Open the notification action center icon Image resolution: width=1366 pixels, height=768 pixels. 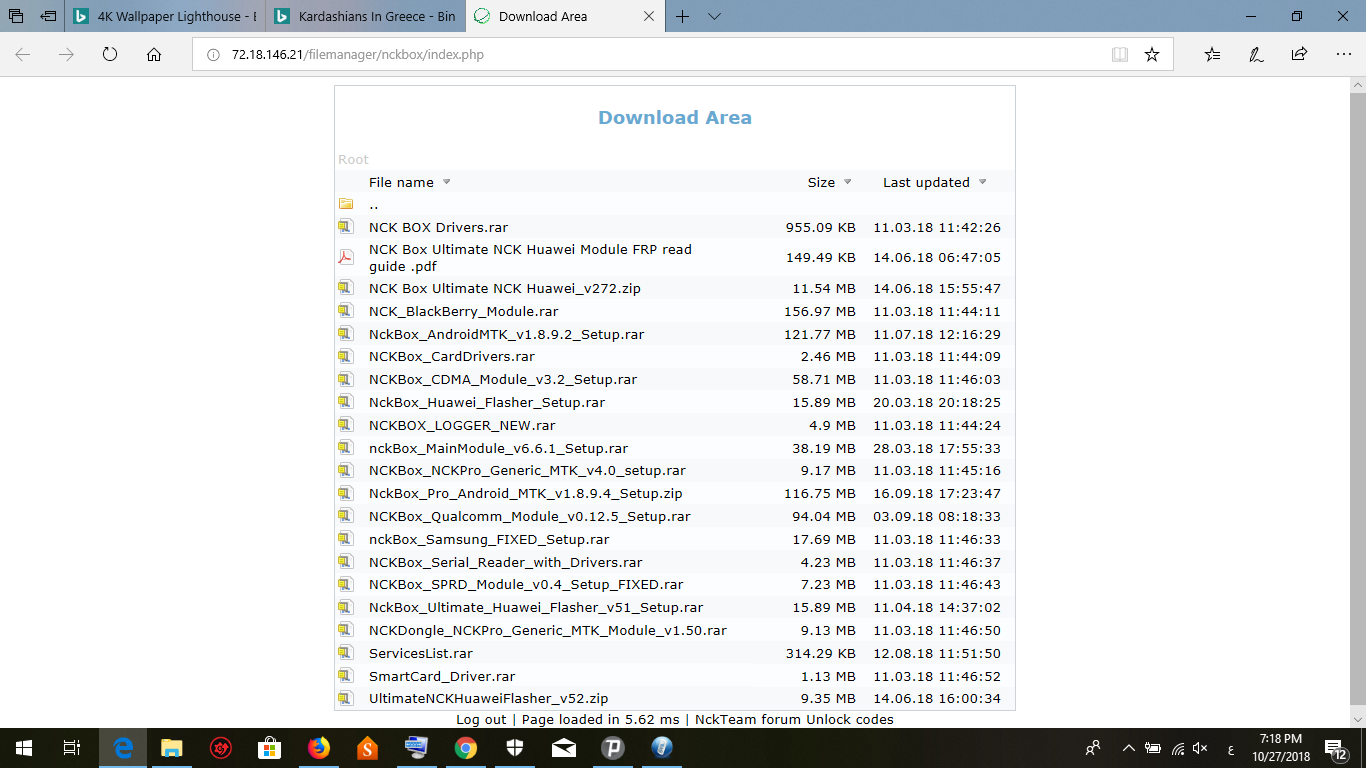pos(1335,748)
